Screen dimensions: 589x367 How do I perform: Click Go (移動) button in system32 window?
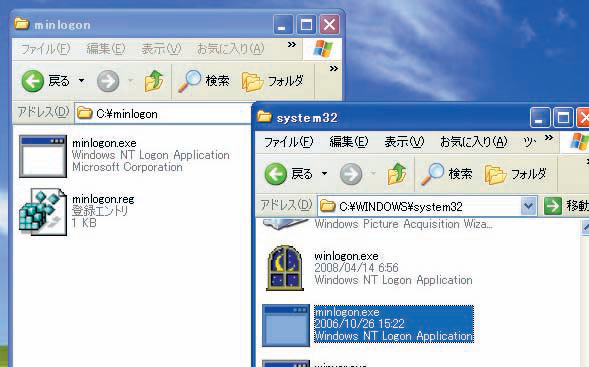pos(565,206)
